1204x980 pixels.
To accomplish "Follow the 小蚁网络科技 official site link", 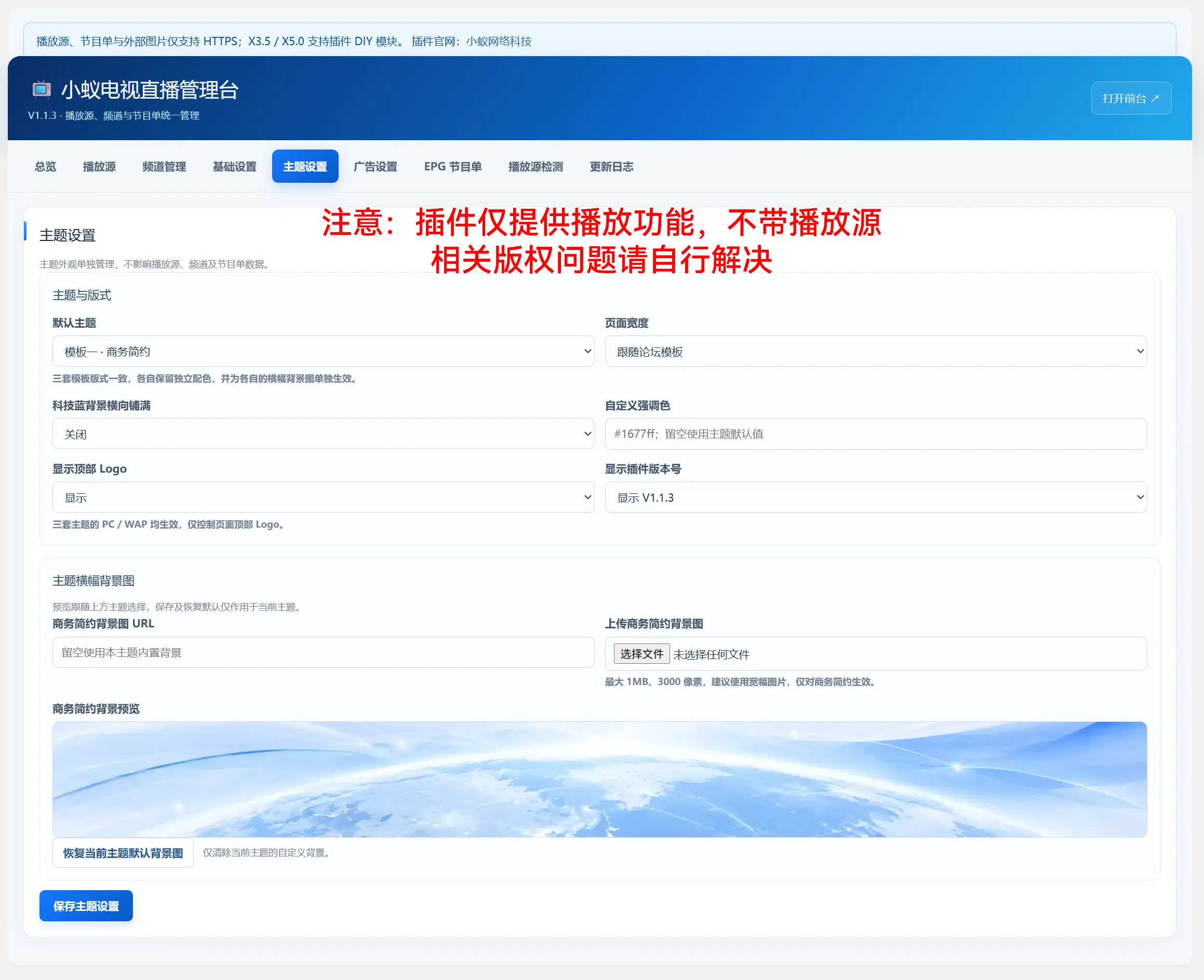I will click(499, 41).
